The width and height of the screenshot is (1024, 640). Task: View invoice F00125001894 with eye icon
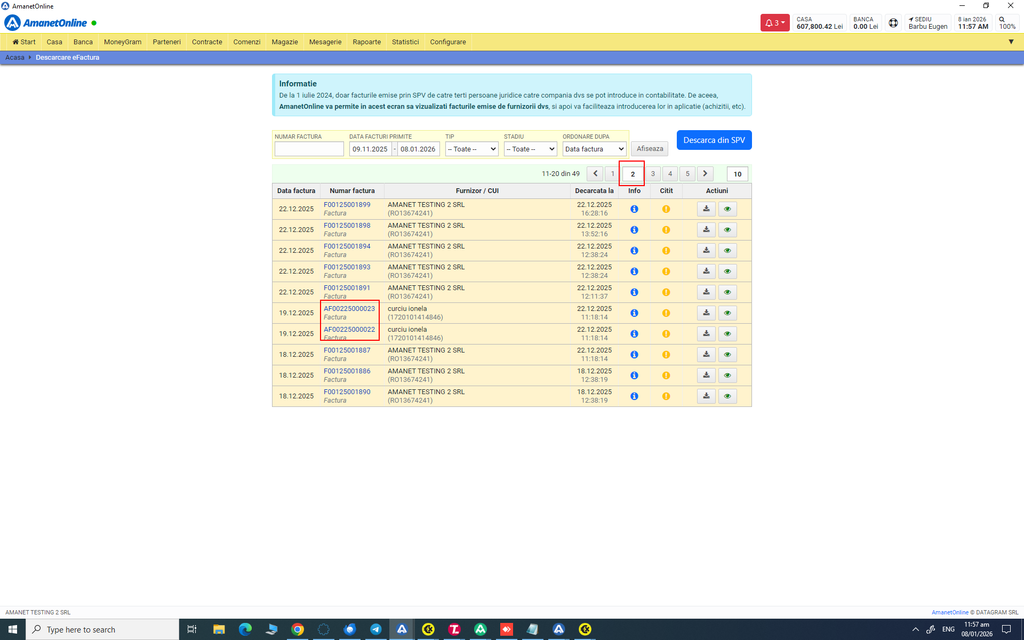tap(728, 251)
